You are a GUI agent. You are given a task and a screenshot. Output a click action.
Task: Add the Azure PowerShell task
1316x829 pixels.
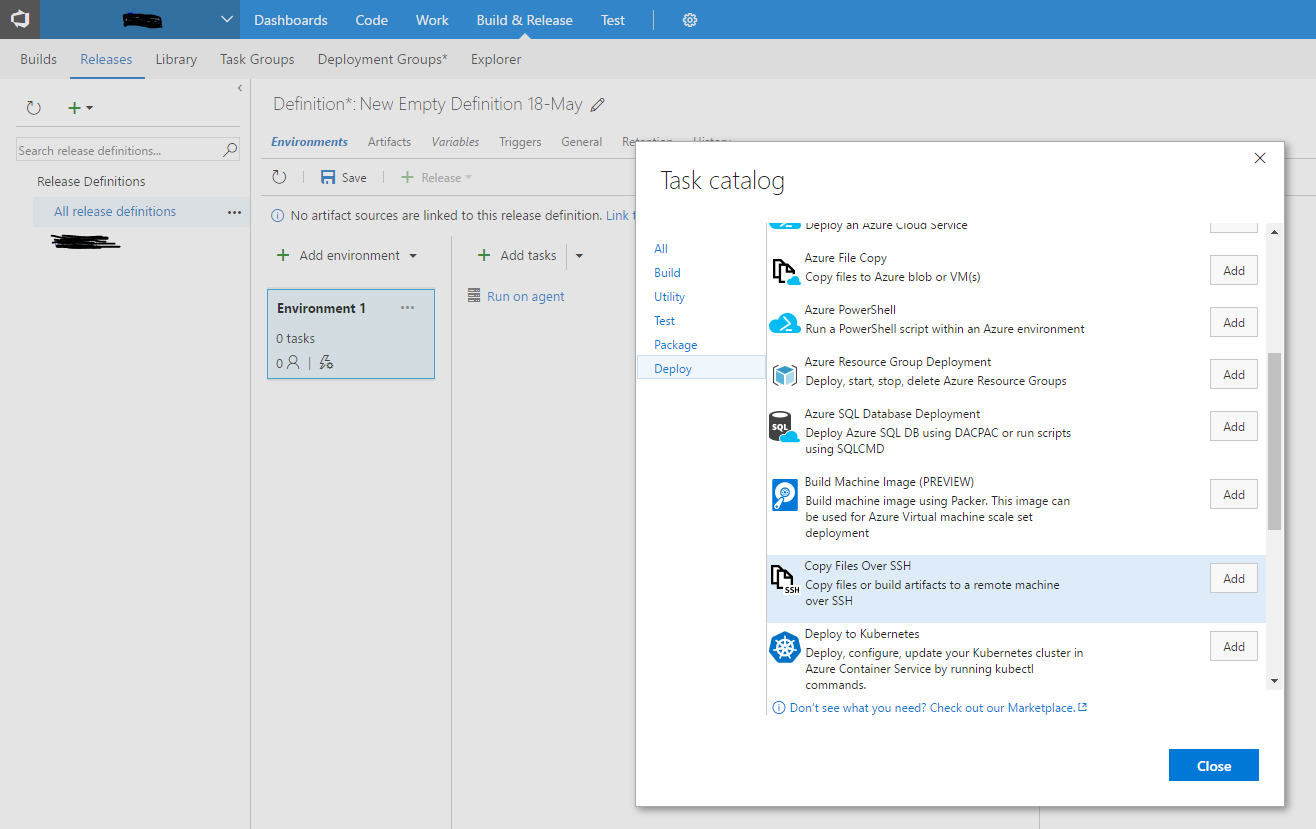click(x=1234, y=322)
